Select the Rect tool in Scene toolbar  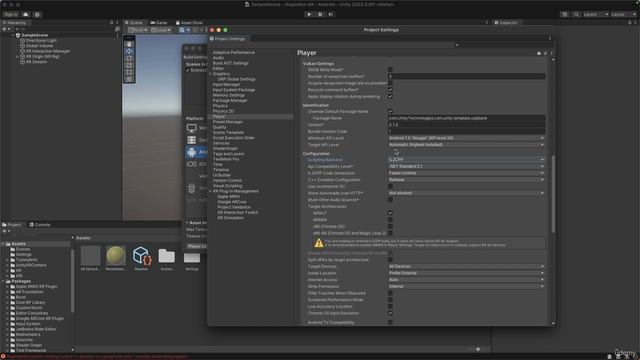click(x=129, y=72)
